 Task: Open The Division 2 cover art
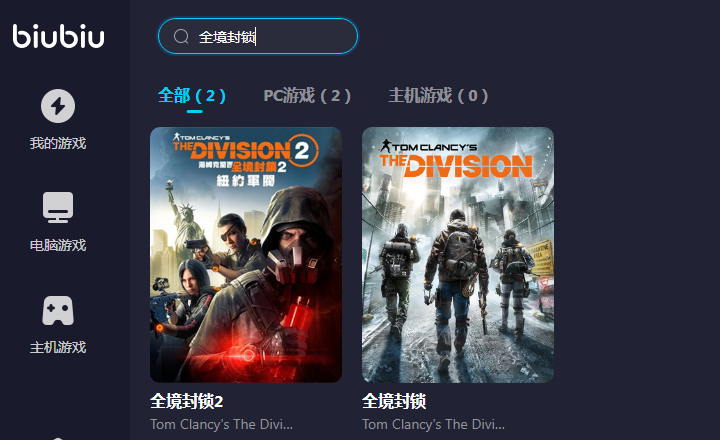(246, 255)
